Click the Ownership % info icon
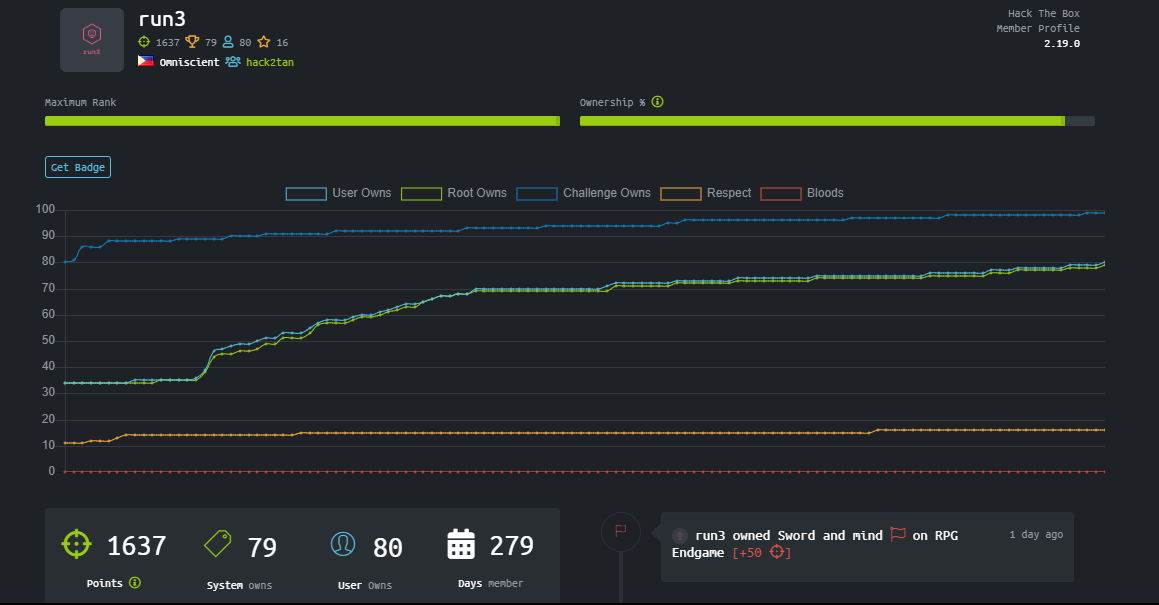The height and width of the screenshot is (605, 1159). [x=657, y=102]
